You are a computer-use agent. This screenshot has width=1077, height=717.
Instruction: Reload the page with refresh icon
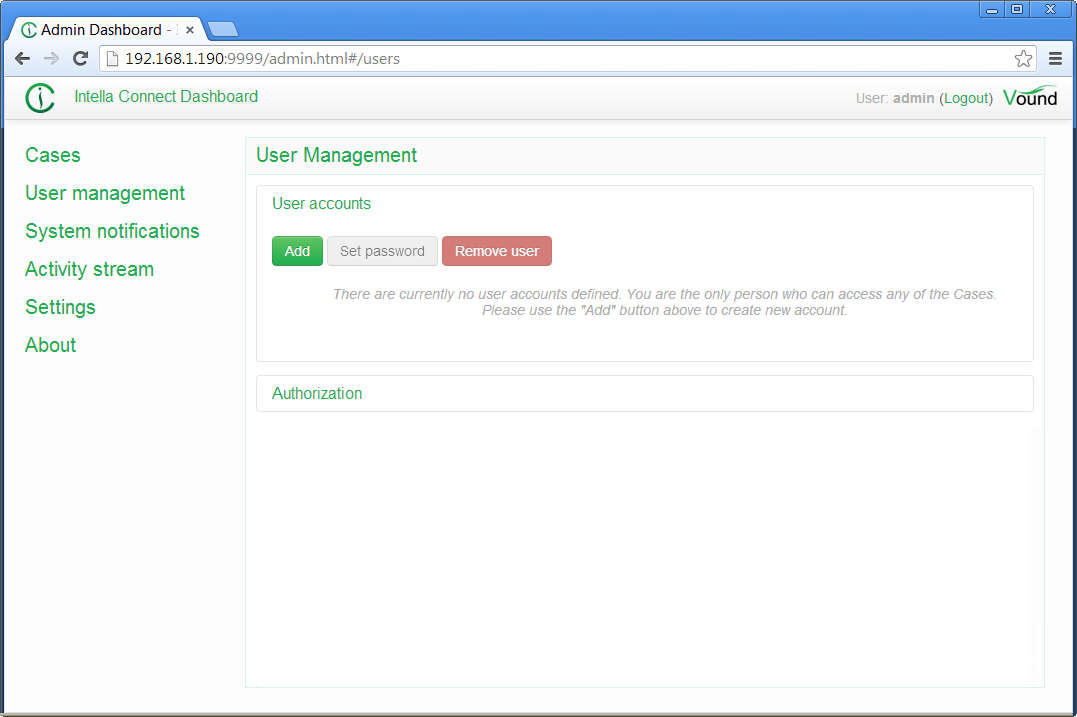81,59
